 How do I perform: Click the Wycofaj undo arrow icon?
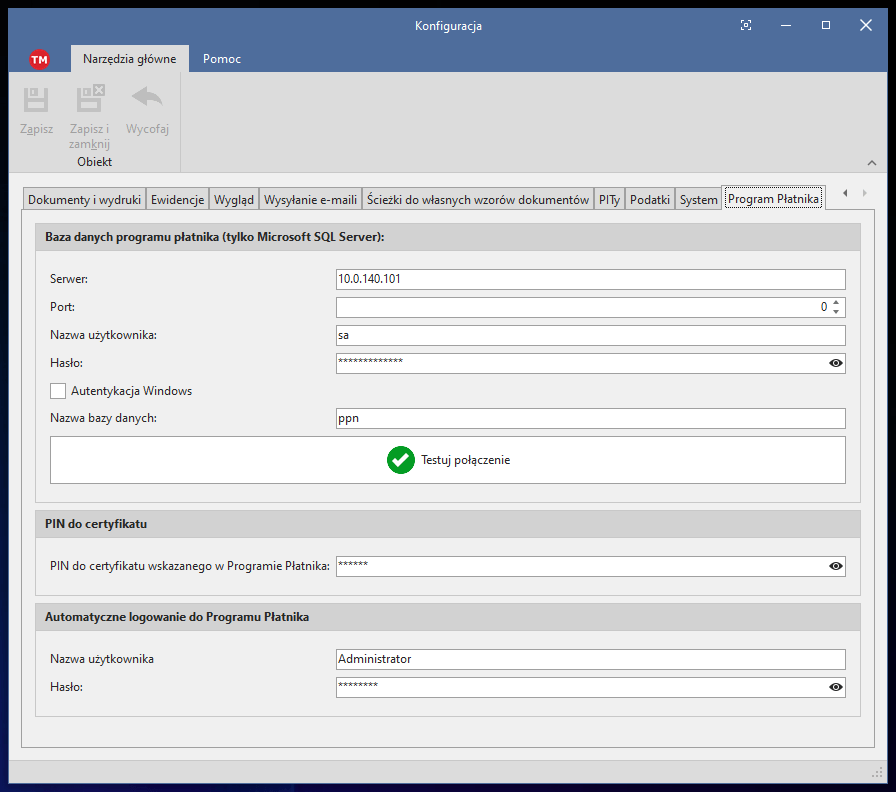147,99
